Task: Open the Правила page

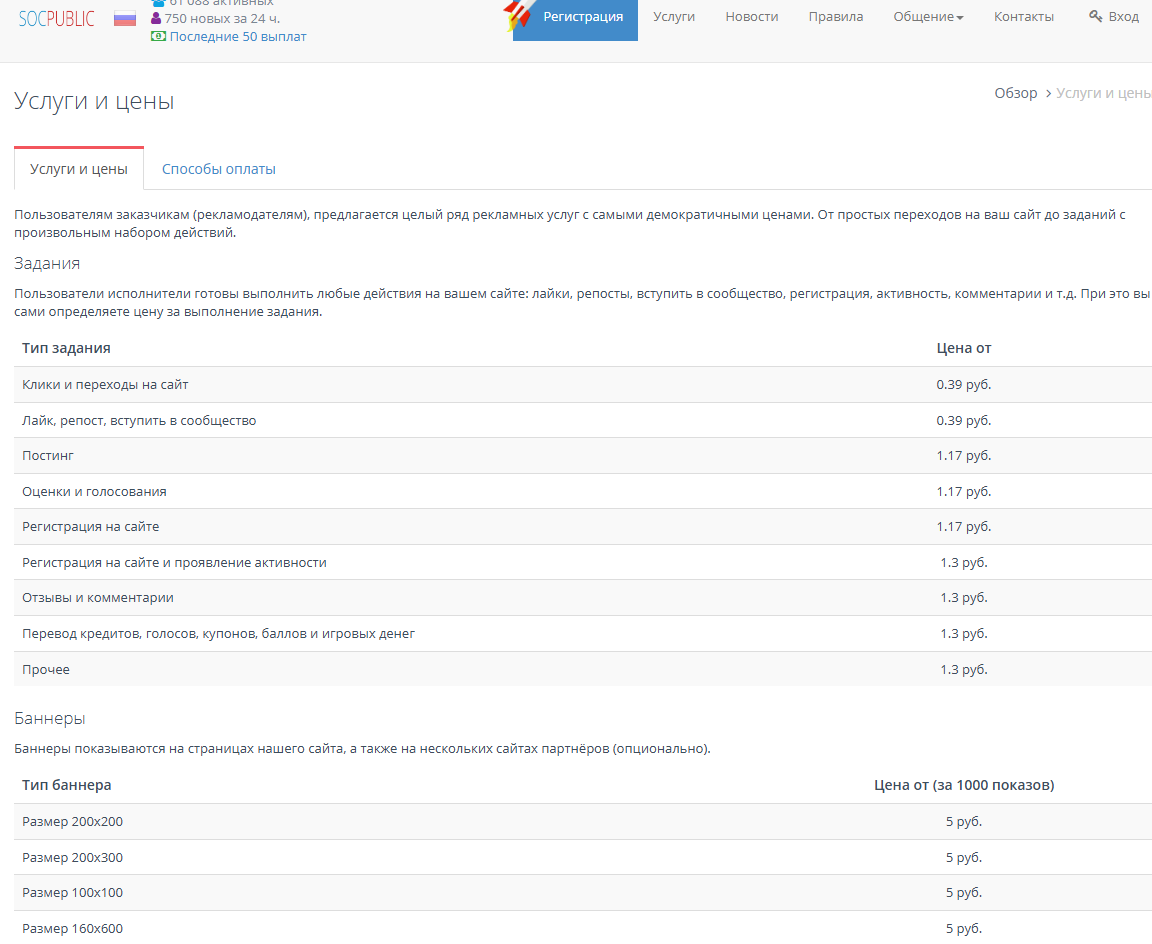Action: click(835, 16)
